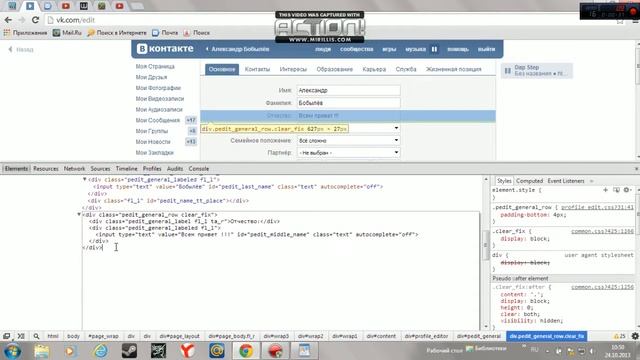The image size is (640, 360).
Task: Open Internet Explorer from the taskbar
Action: coord(100,351)
